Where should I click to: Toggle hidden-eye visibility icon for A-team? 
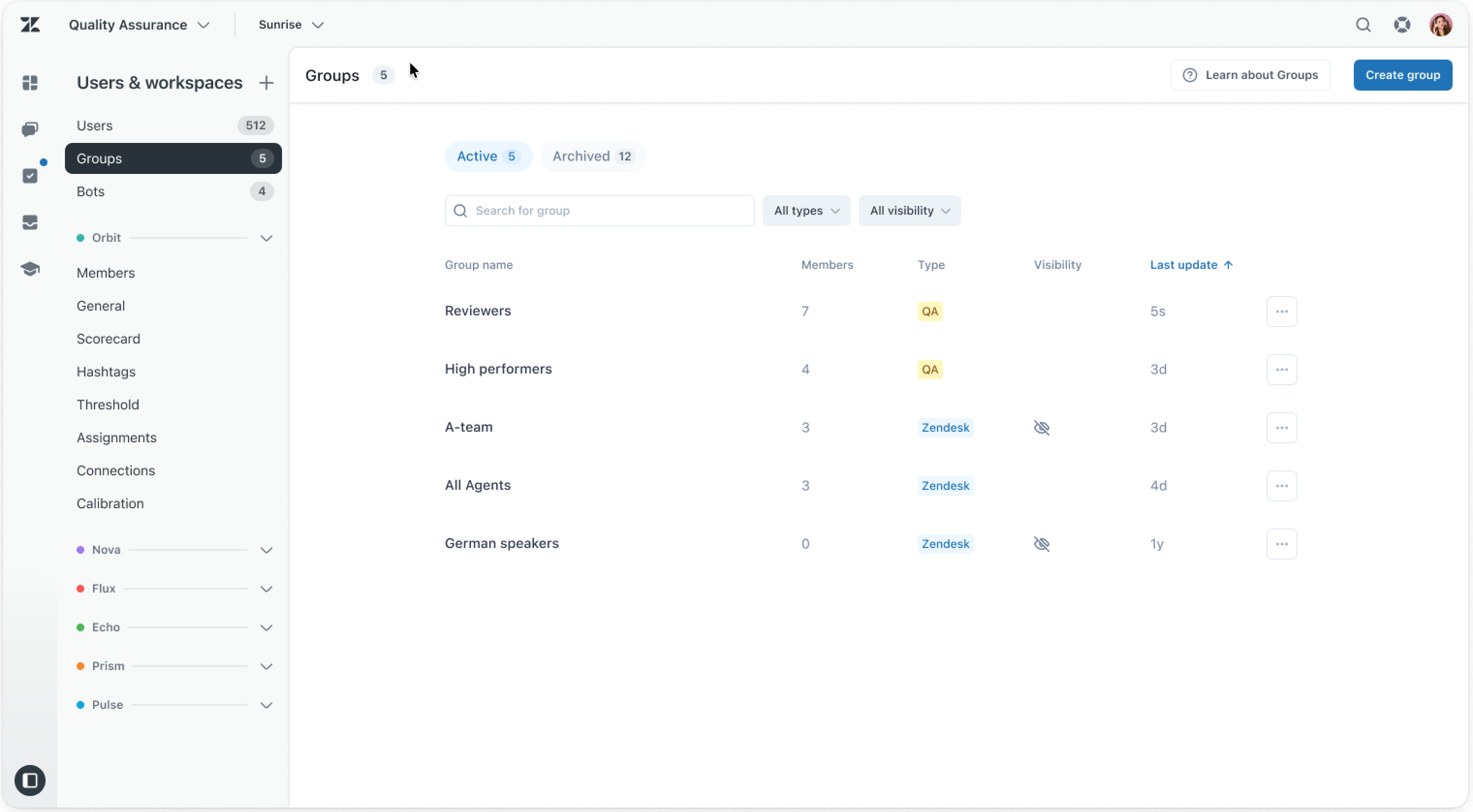pos(1041,428)
